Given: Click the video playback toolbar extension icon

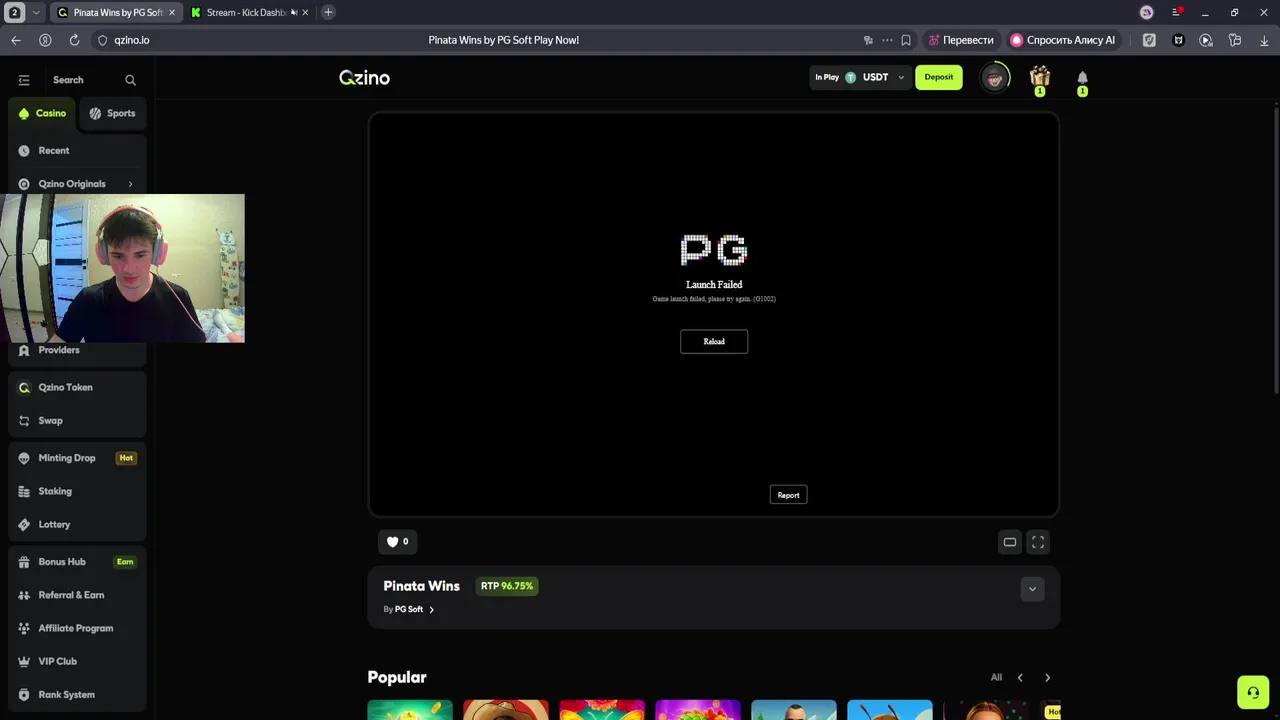Looking at the screenshot, I should 1206,40.
